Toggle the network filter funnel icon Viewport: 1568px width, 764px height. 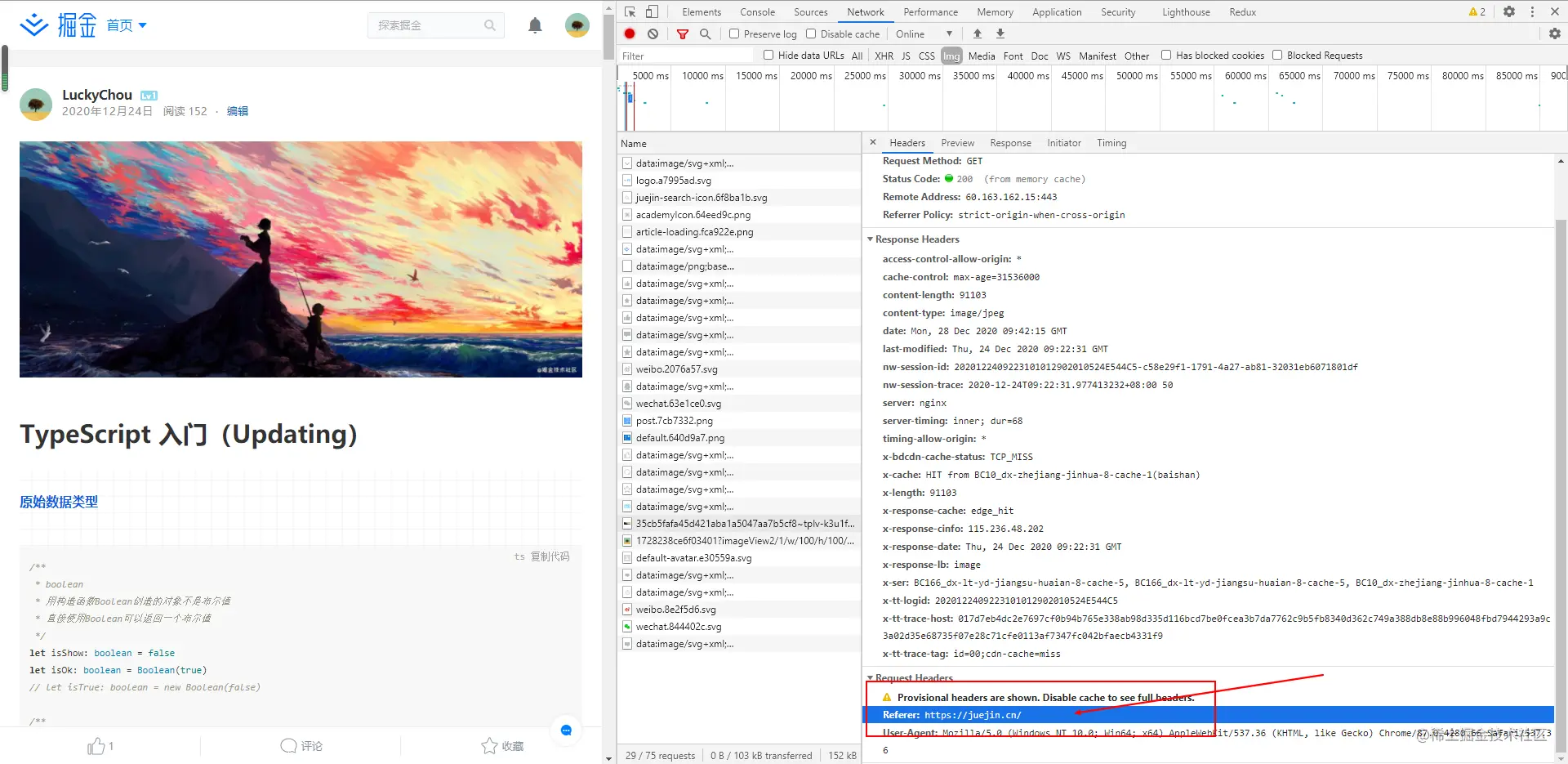[x=683, y=34]
